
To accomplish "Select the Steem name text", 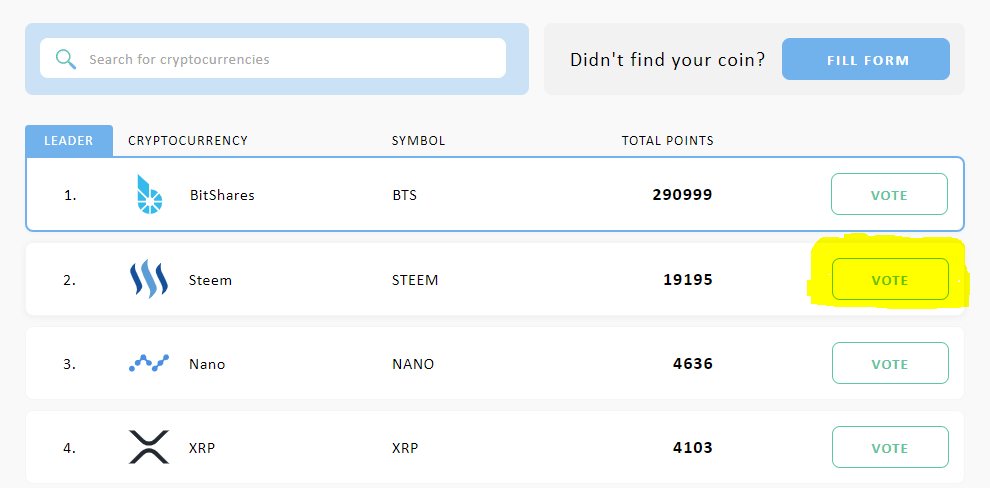I will pyautogui.click(x=210, y=280).
